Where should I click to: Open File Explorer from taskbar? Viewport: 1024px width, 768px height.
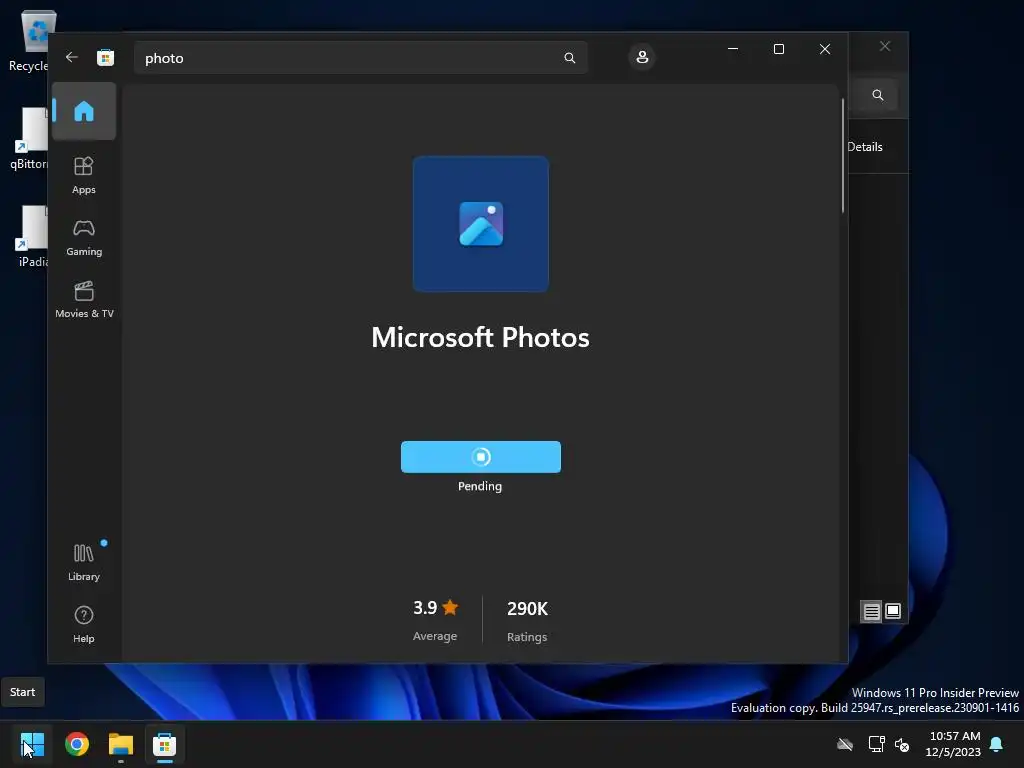(121, 744)
